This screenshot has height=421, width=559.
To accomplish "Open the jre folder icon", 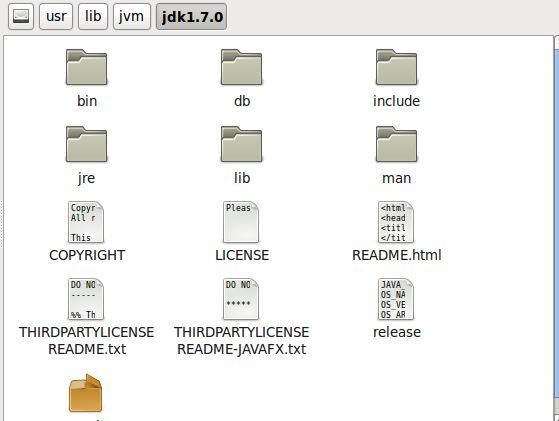I will pyautogui.click(x=86, y=144).
